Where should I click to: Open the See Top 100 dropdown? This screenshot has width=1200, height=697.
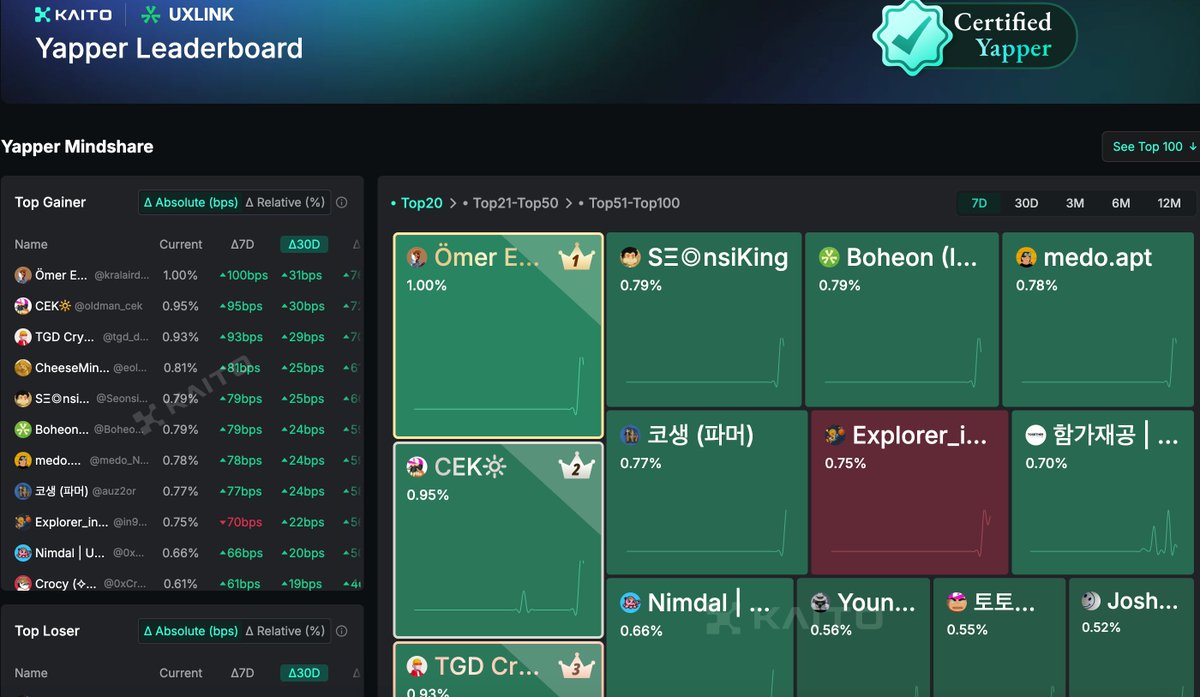[1154, 147]
